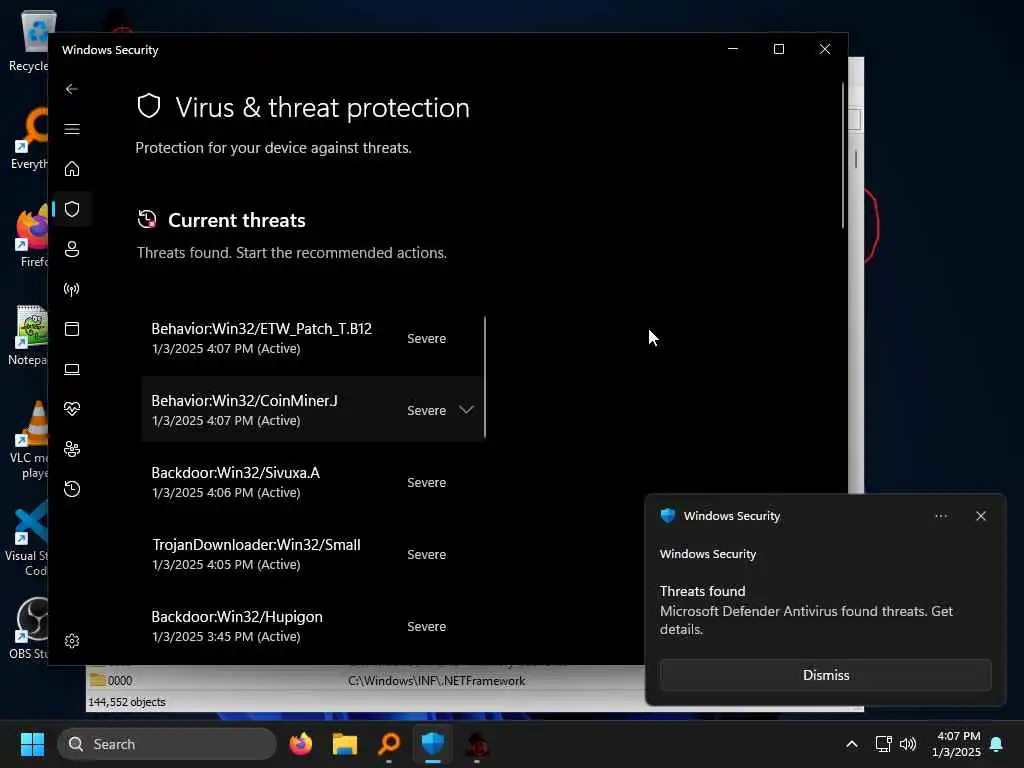
Task: Click C:\Windows\INF\.NETFramework path in background window
Action: click(x=436, y=680)
